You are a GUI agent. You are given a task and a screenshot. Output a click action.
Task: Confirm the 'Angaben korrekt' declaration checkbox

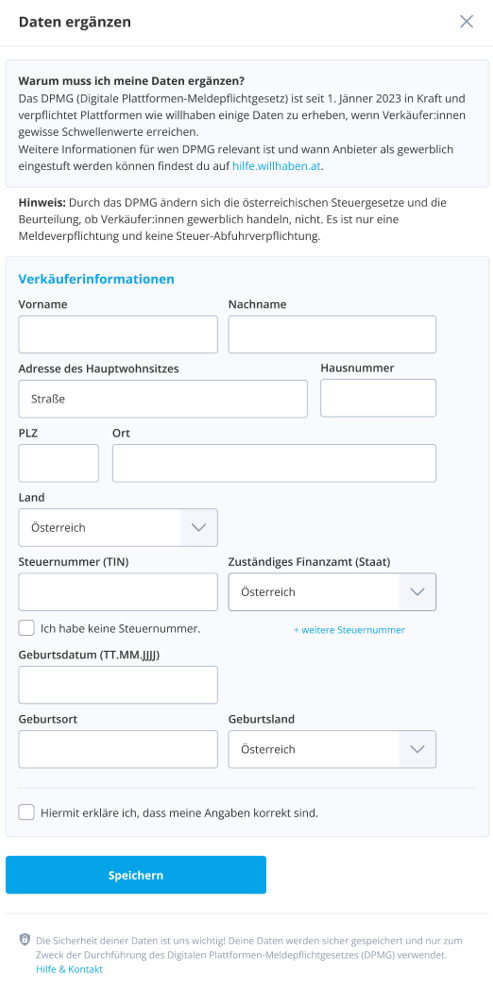tap(26, 812)
